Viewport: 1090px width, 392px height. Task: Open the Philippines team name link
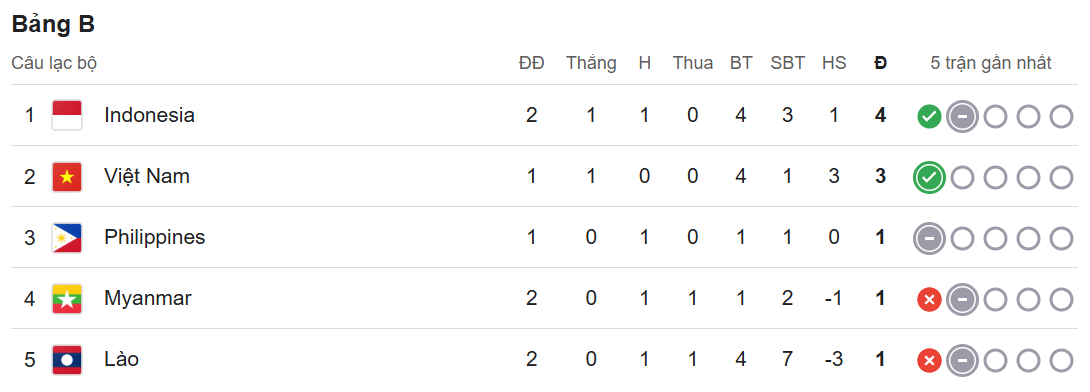click(154, 238)
